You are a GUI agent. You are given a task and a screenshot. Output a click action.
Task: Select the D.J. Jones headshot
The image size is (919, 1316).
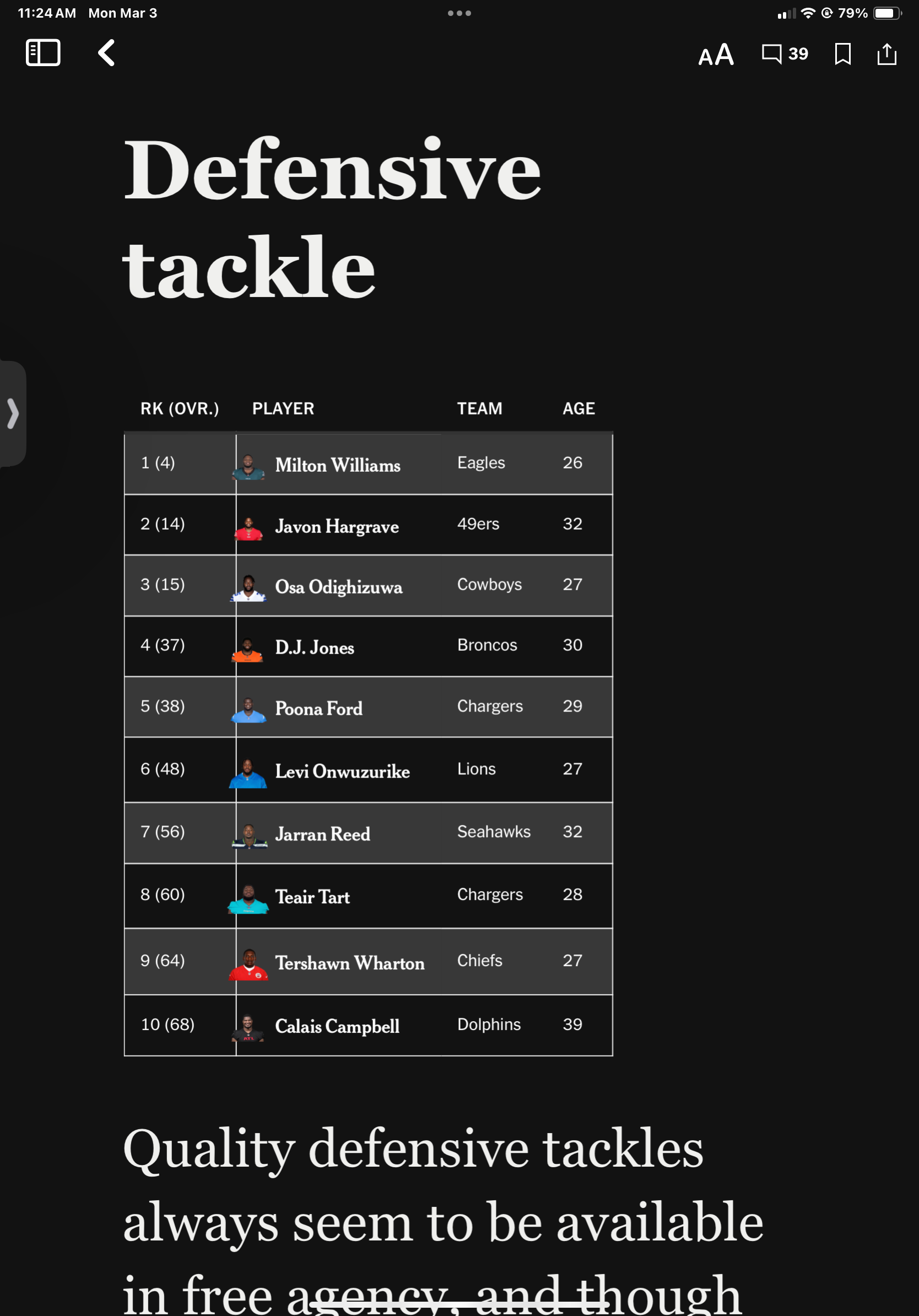pos(247,649)
